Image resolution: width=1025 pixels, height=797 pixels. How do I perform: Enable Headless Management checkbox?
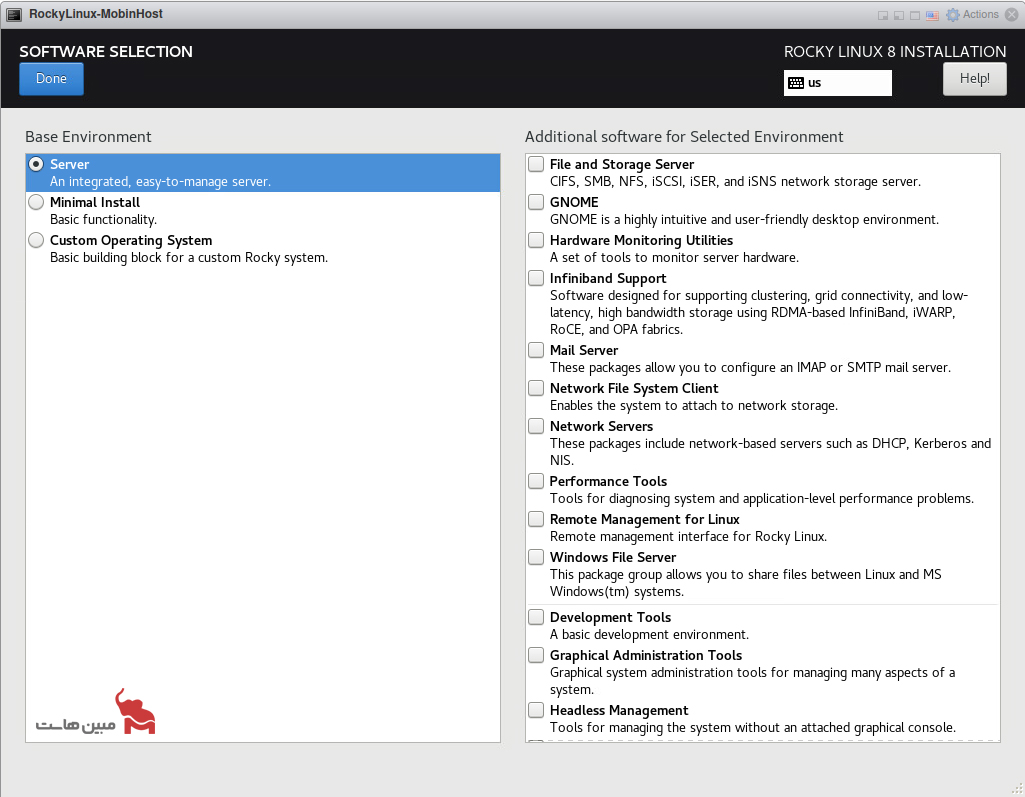point(536,709)
